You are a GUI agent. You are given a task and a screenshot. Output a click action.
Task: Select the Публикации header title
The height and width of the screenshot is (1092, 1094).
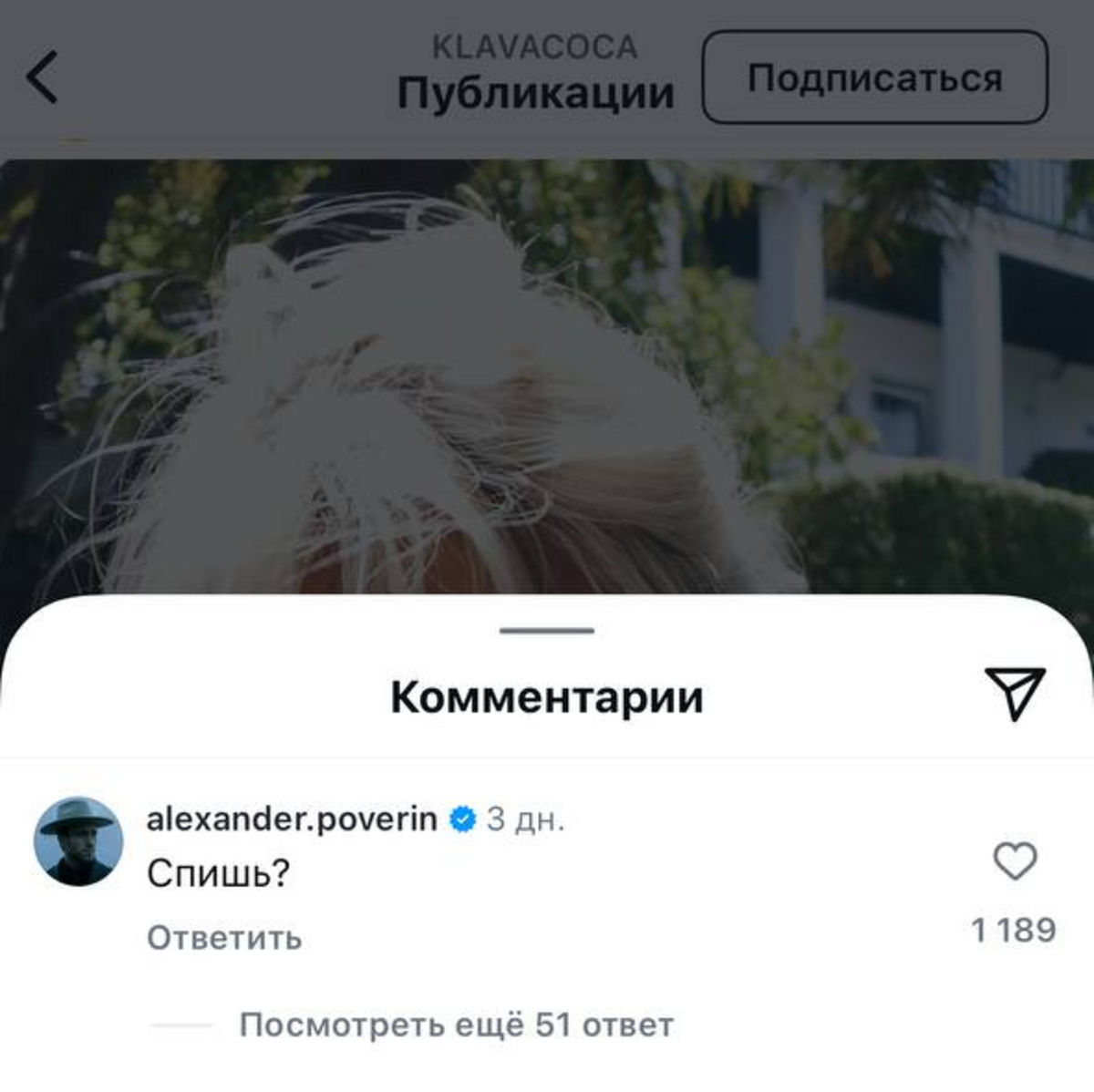[x=535, y=92]
